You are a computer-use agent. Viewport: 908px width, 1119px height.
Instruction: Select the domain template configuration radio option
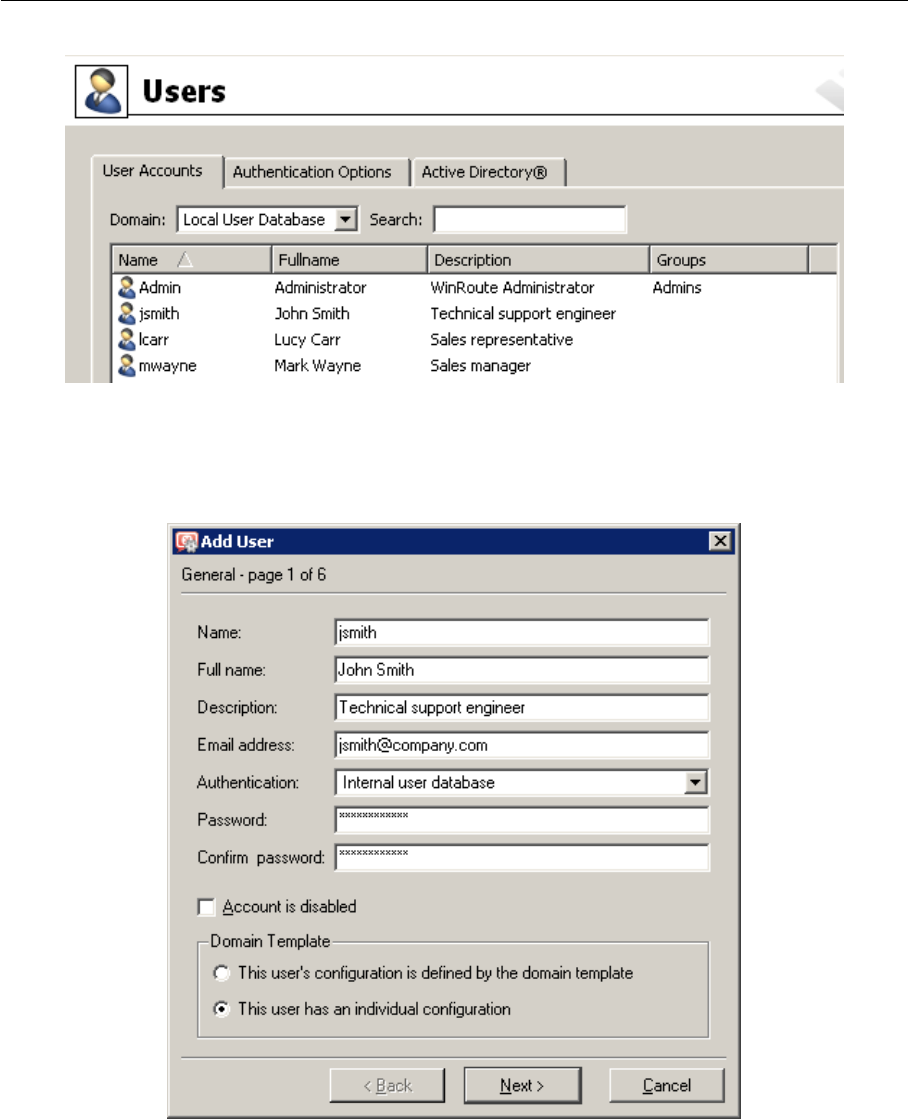tap(221, 973)
